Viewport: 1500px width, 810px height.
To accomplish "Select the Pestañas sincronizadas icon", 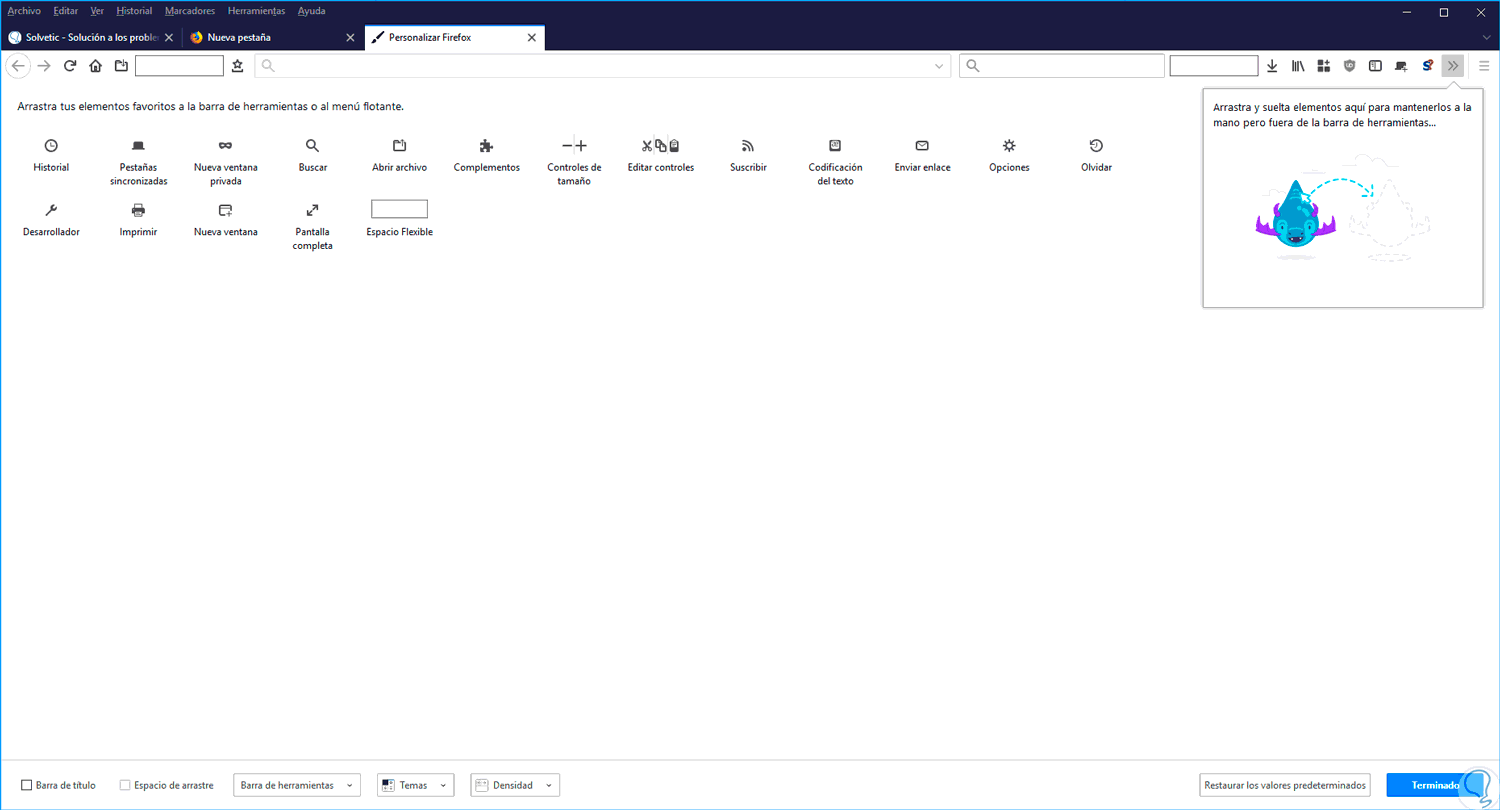I will (x=138, y=146).
